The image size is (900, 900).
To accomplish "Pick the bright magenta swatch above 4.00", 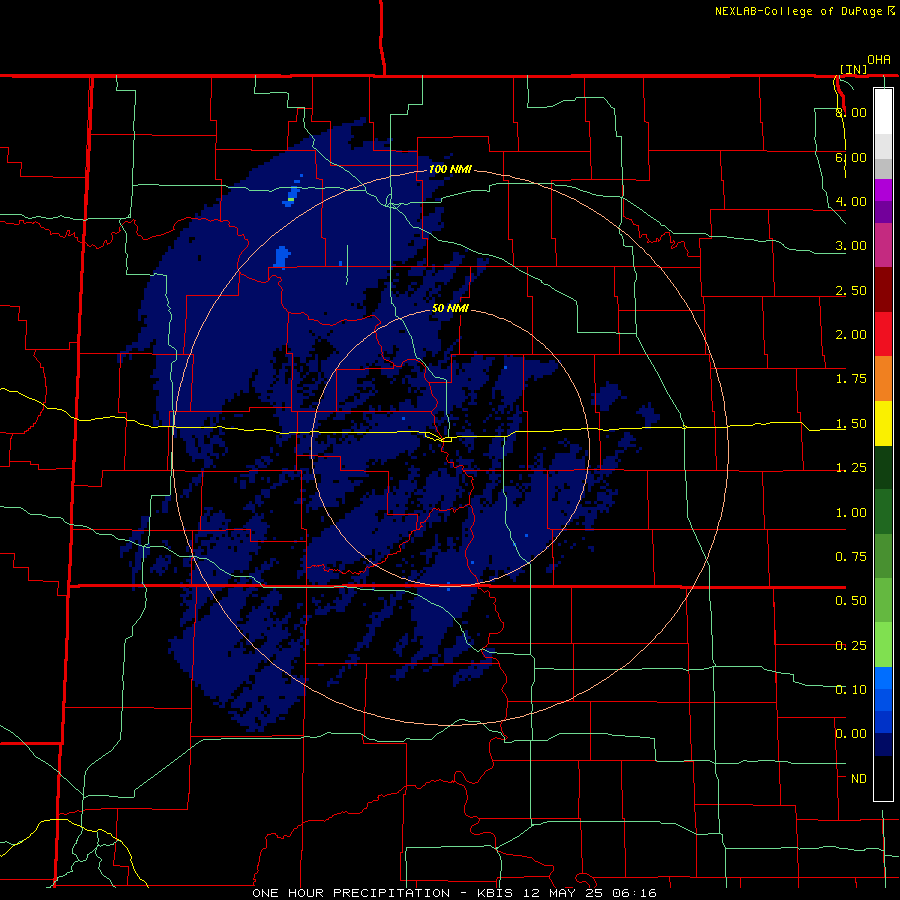I will click(x=883, y=190).
